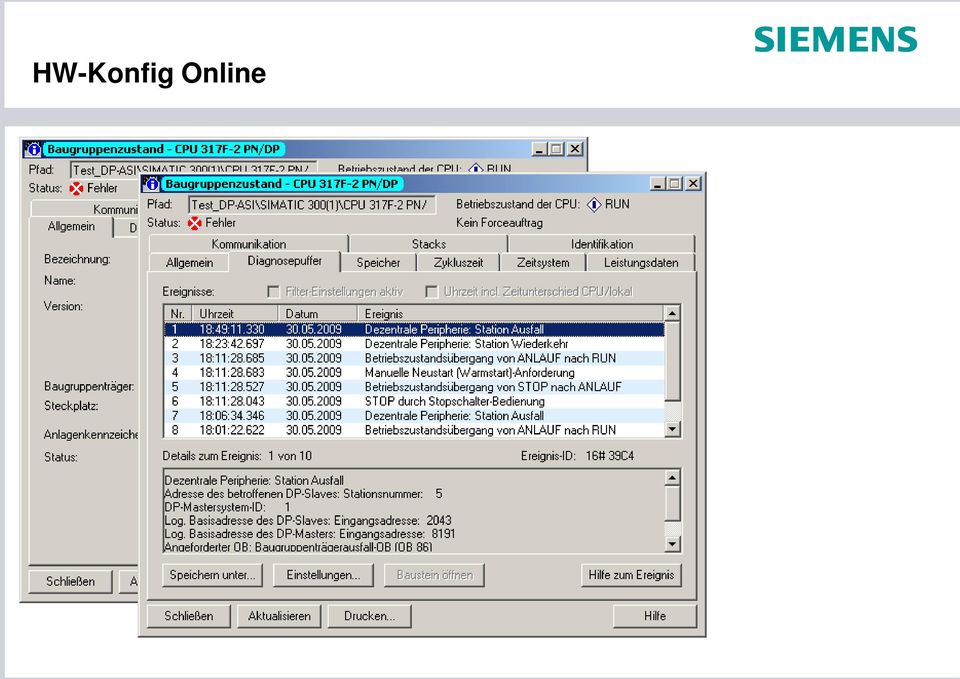Click the 'Details zum Ereignis: 1 von 10' label

click(237, 456)
